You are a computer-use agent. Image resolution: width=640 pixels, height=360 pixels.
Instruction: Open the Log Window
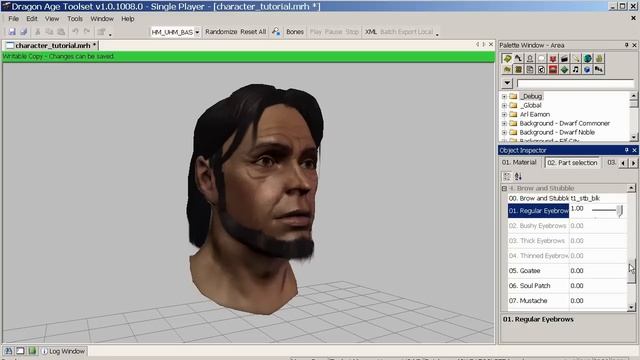tap(63, 351)
